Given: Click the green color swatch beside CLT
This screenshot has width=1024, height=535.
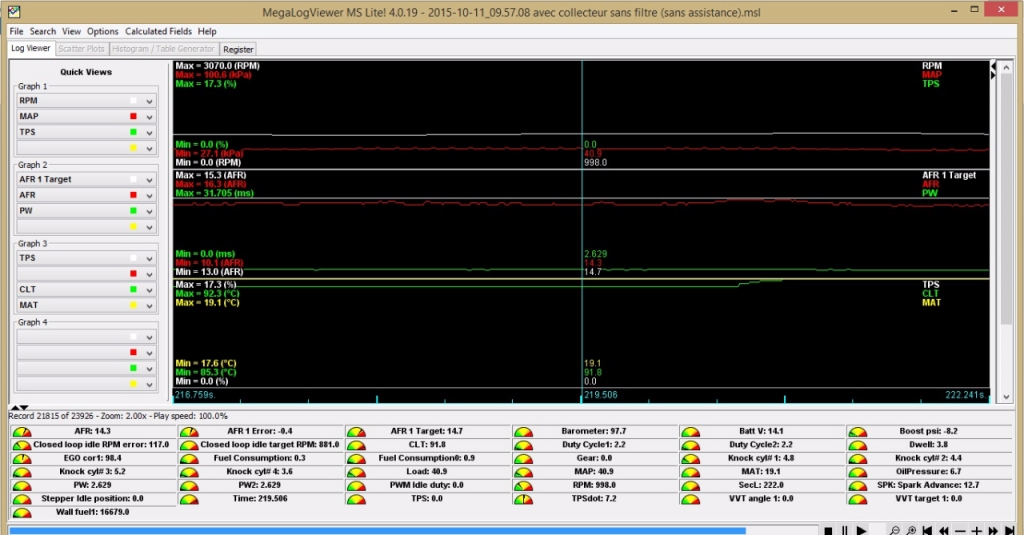Looking at the screenshot, I should tap(133, 289).
